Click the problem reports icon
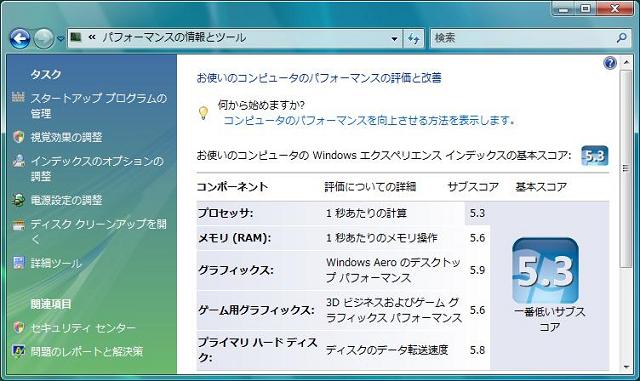The height and width of the screenshot is (381, 640). (18, 351)
